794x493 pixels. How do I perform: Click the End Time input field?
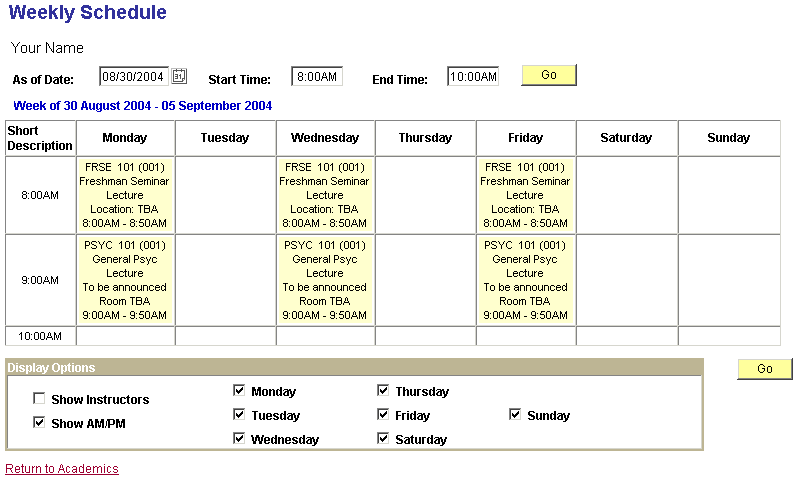[472, 77]
